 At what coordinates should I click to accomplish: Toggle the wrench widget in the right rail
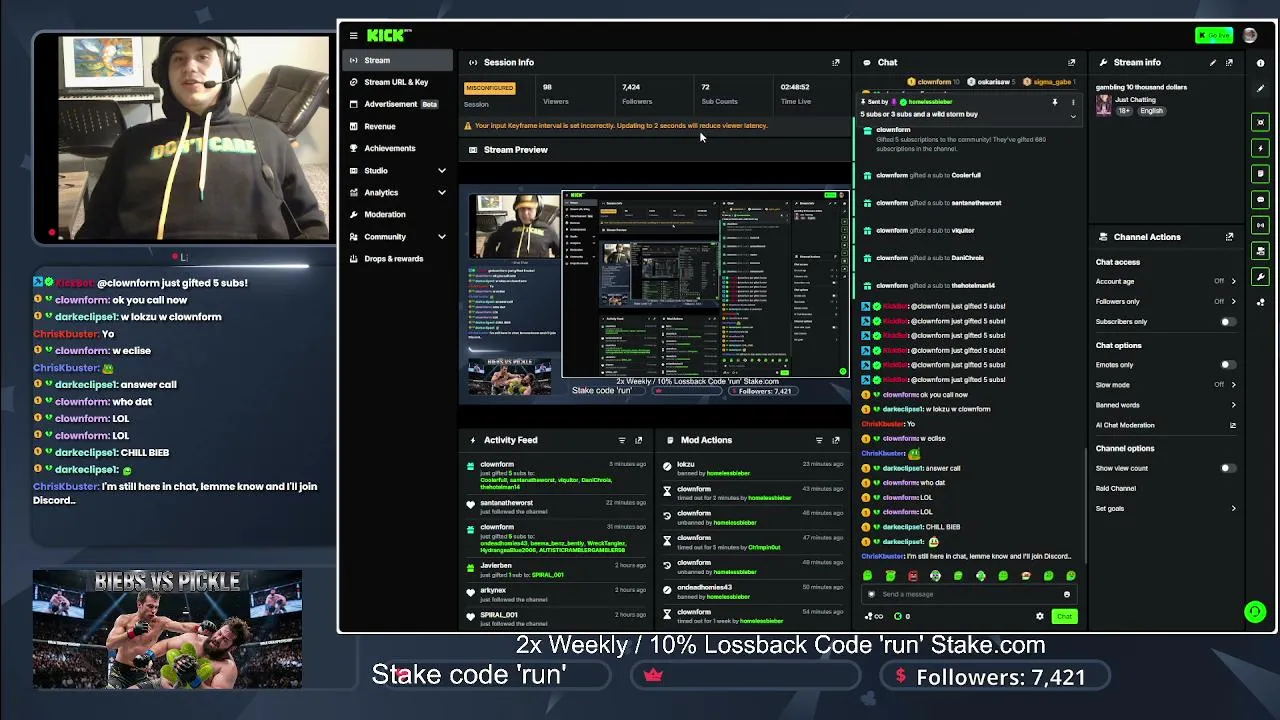click(x=1261, y=276)
